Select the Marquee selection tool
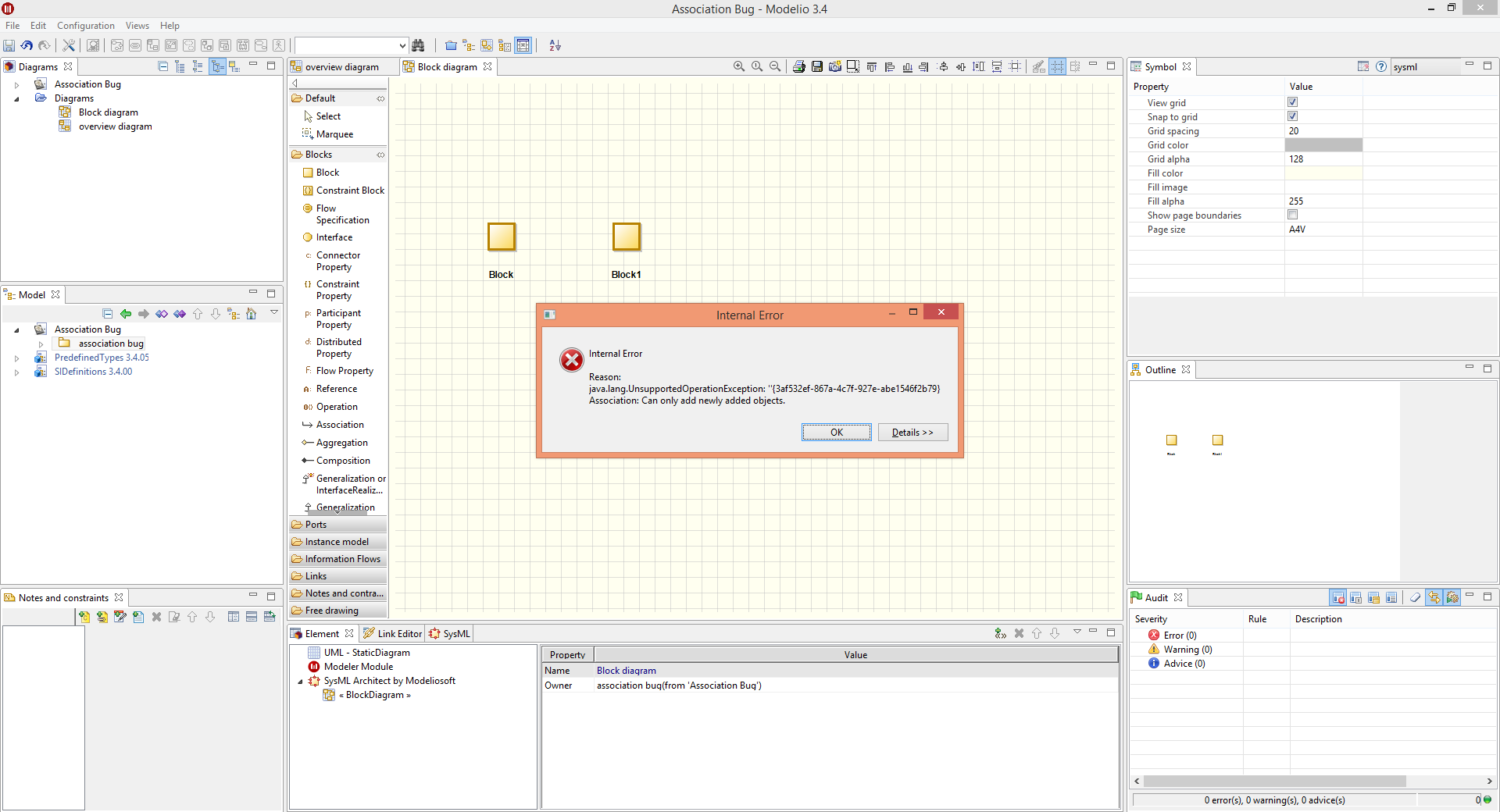Viewport: 1500px width, 812px height. (x=334, y=134)
